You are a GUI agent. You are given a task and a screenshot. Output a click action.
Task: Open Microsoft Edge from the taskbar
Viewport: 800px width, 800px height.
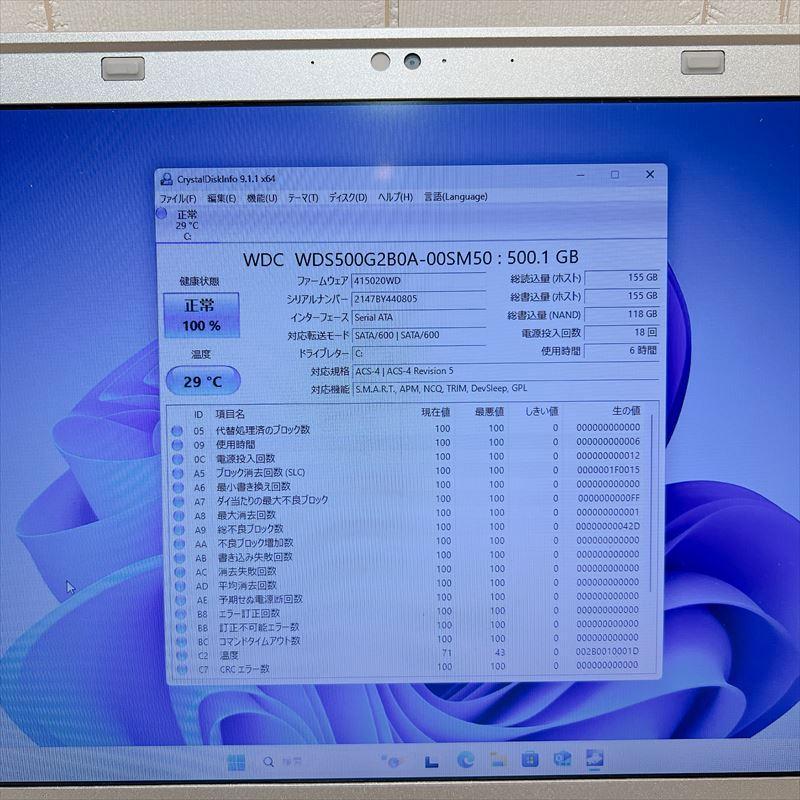click(x=465, y=760)
